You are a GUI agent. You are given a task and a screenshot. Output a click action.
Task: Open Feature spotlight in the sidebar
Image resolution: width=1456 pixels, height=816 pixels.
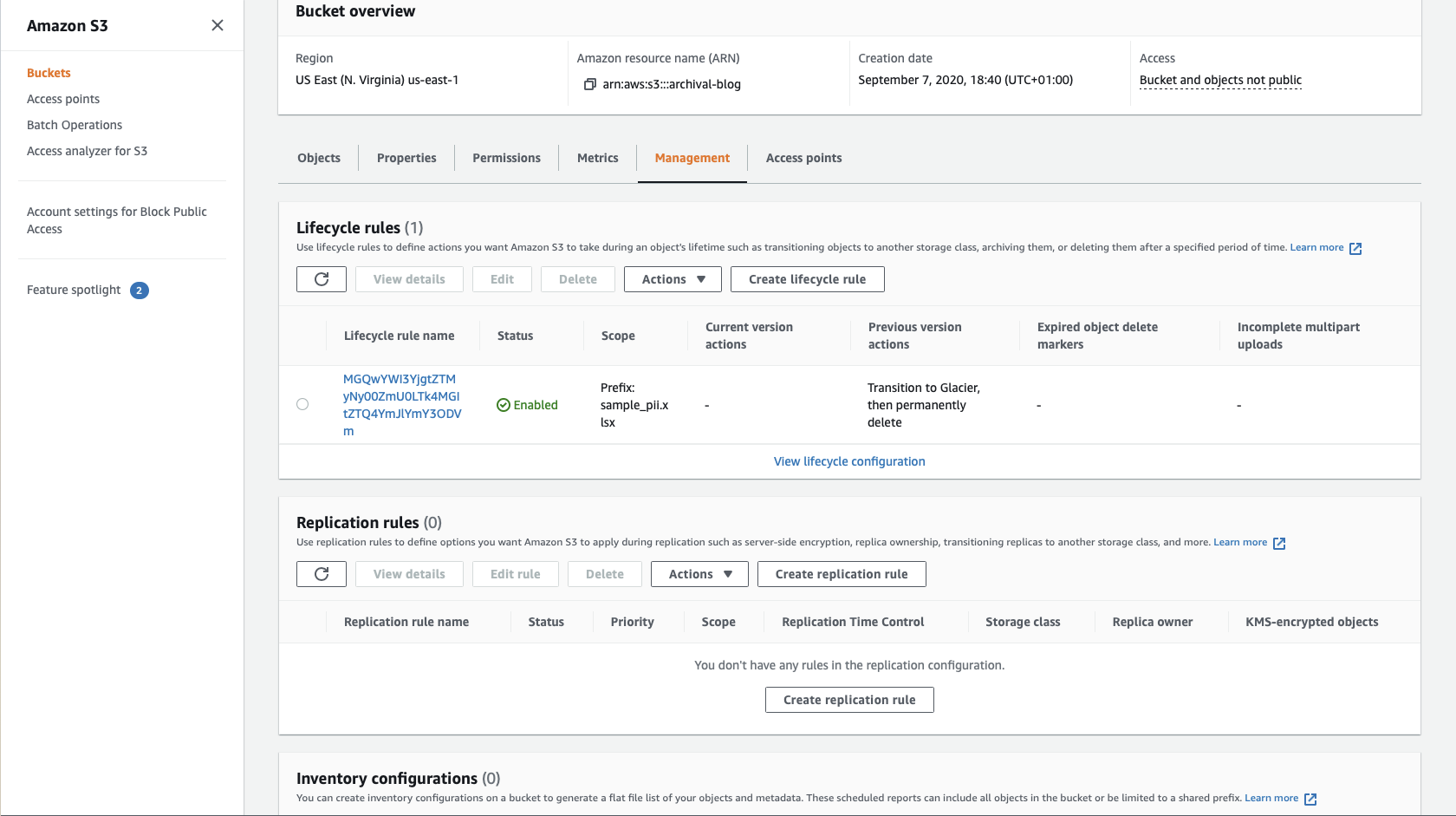74,290
